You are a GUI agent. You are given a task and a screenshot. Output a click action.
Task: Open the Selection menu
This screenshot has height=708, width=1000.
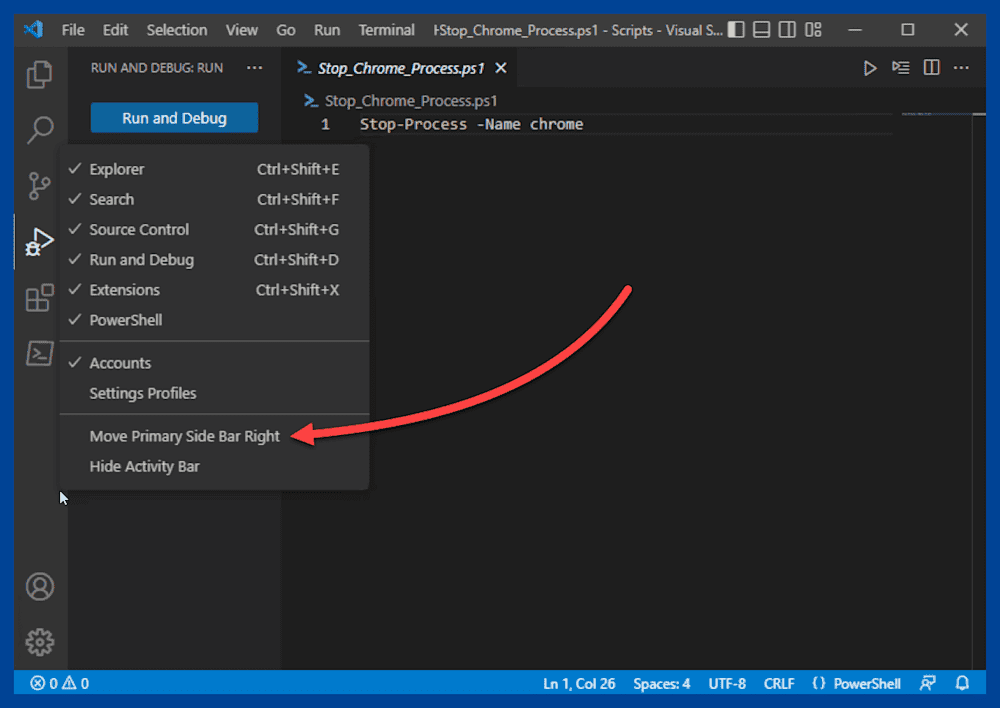point(177,30)
